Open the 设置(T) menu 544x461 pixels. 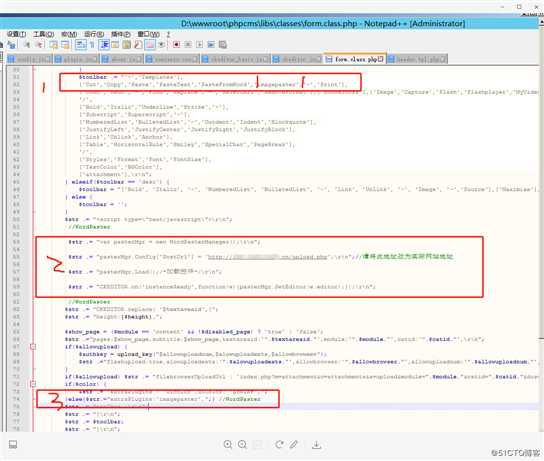pyautogui.click(x=16, y=34)
